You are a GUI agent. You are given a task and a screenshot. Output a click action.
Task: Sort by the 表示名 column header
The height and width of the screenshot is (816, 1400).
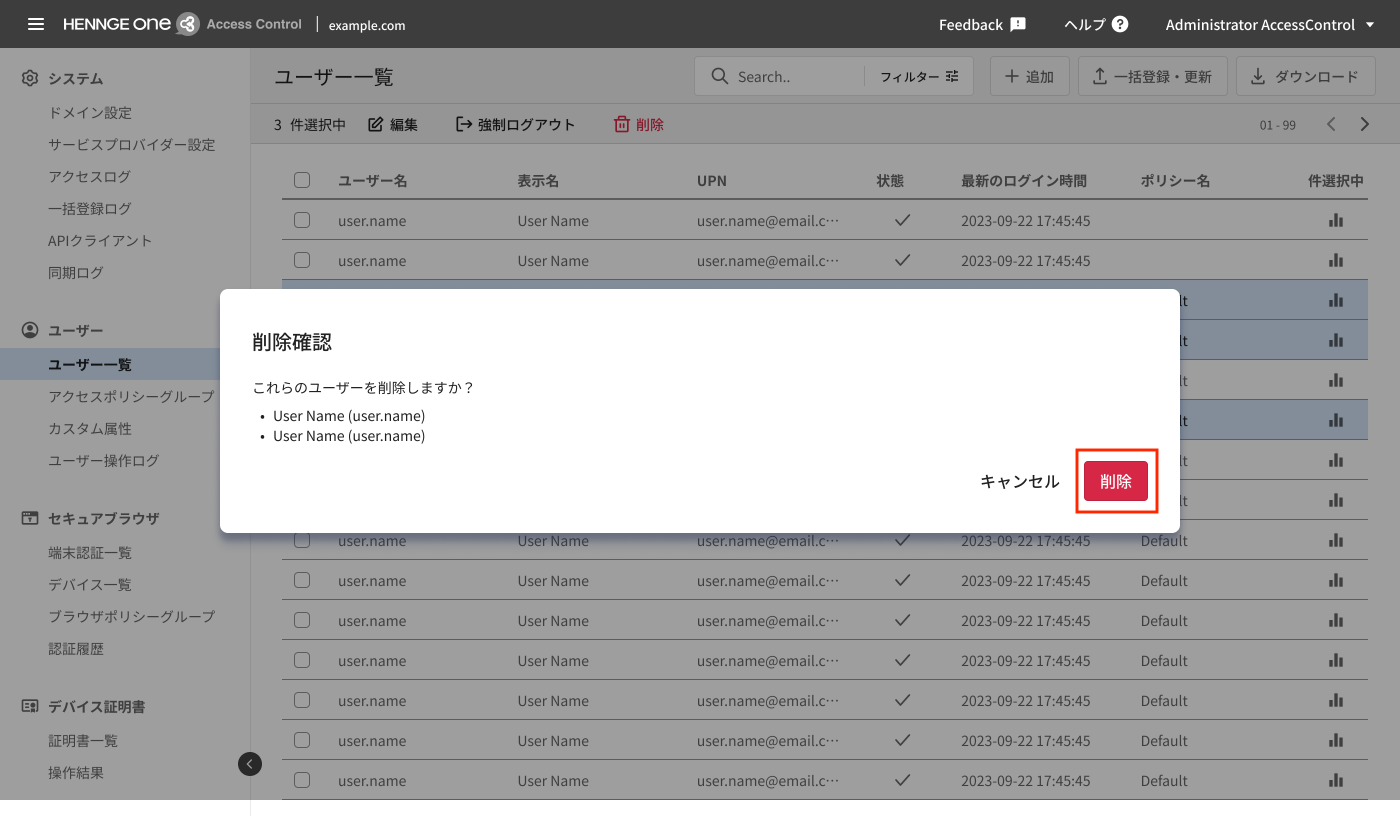538,181
